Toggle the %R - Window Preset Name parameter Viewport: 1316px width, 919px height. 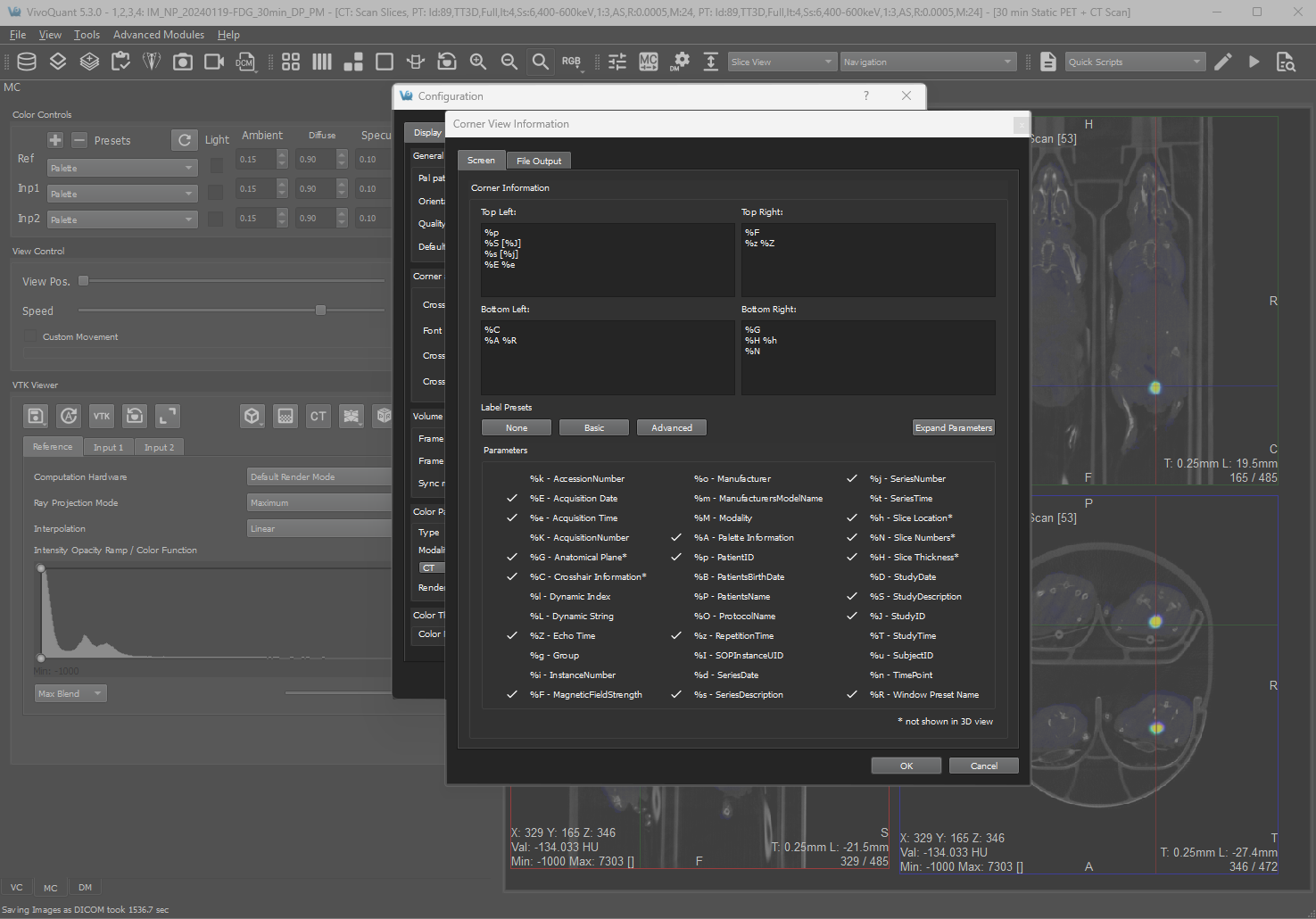coord(923,695)
